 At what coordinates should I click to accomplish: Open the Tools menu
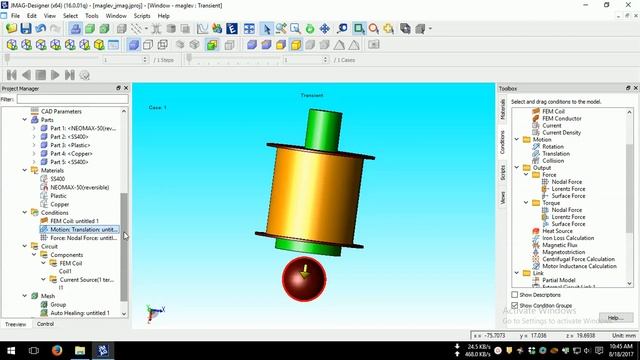pyautogui.click(x=92, y=16)
